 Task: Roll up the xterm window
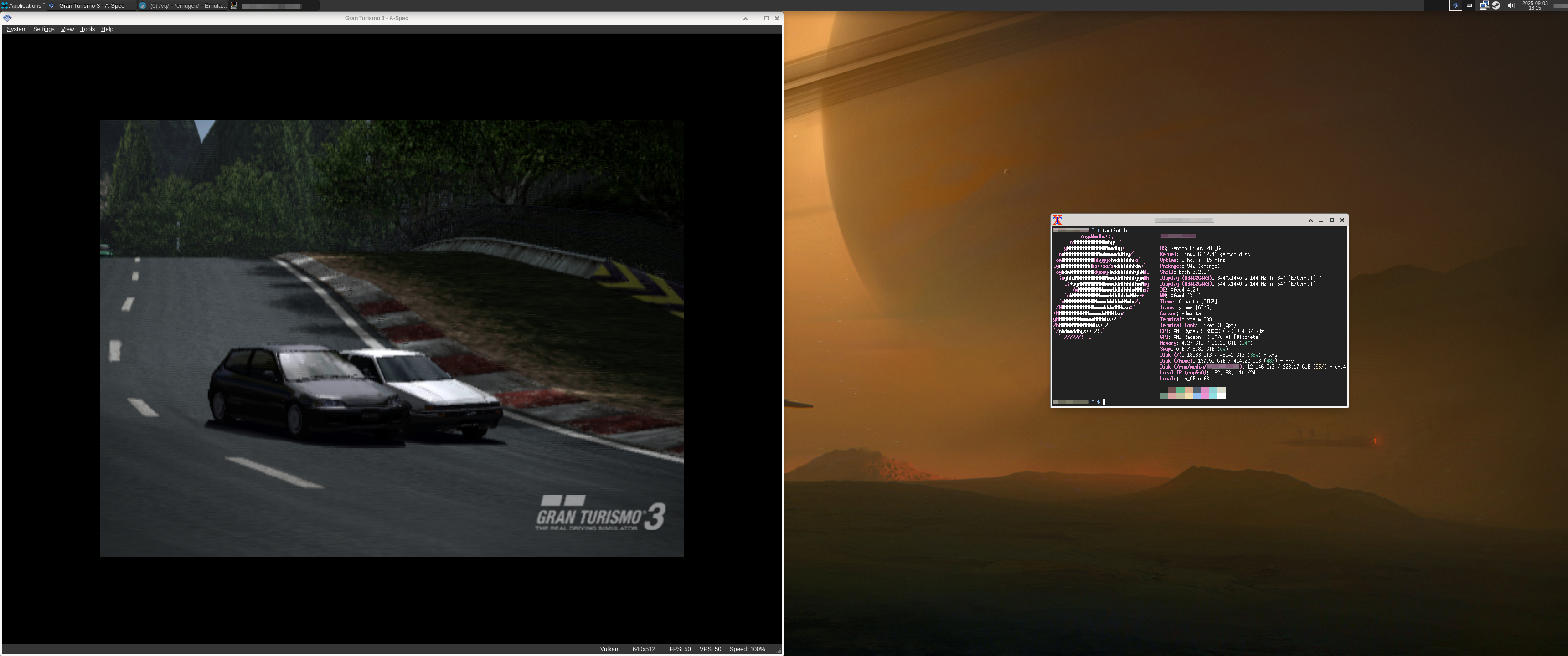(x=1310, y=220)
